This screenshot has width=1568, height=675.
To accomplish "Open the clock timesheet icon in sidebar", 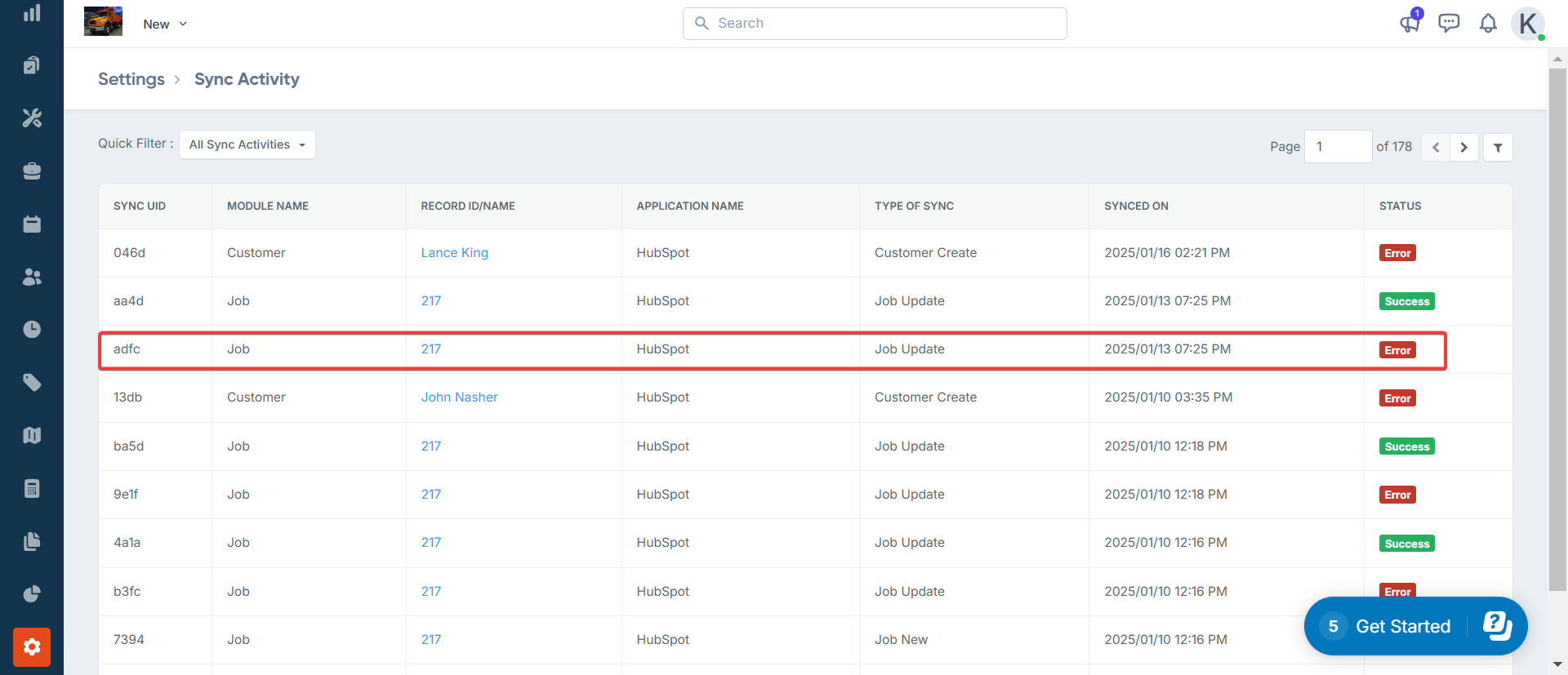I will click(x=32, y=330).
